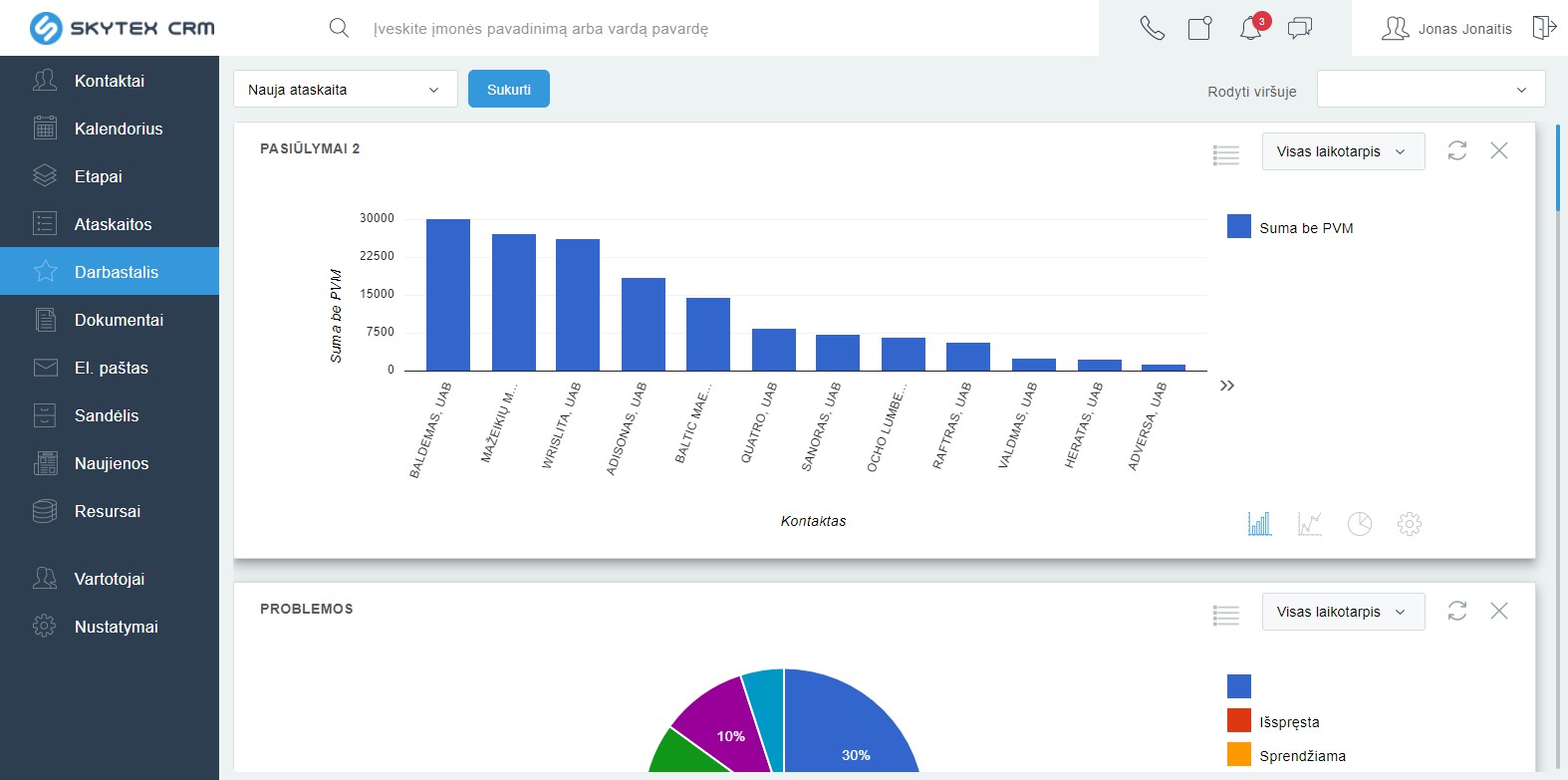Open Nustatymai settings section
This screenshot has width=1568, height=780.
tap(110, 627)
